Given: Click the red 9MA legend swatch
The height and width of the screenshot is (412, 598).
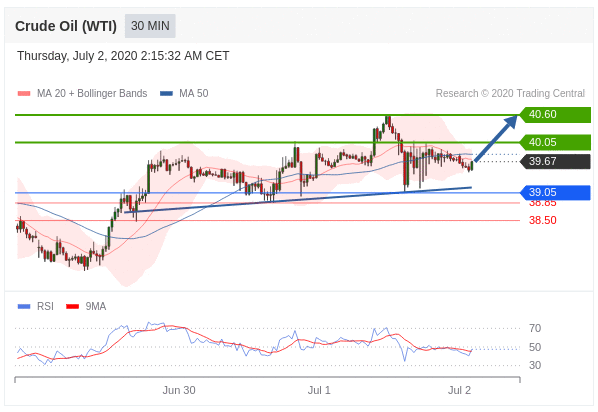Looking at the screenshot, I should [72, 306].
